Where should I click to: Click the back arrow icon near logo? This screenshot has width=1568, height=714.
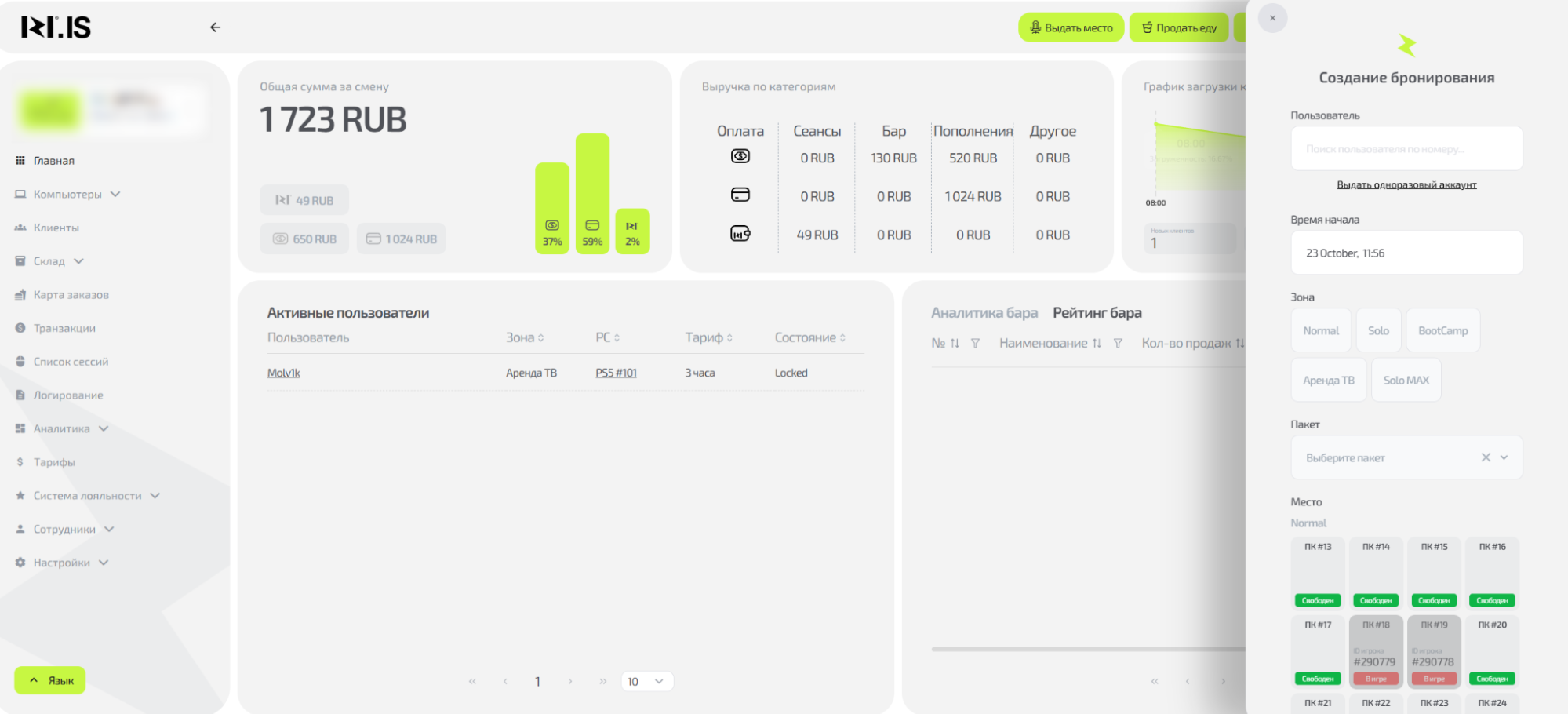point(215,27)
